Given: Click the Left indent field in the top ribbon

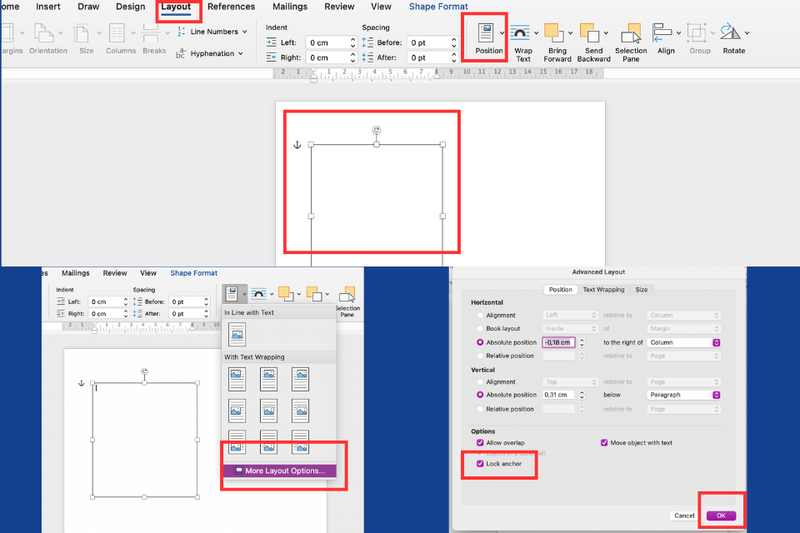Looking at the screenshot, I should click(327, 43).
